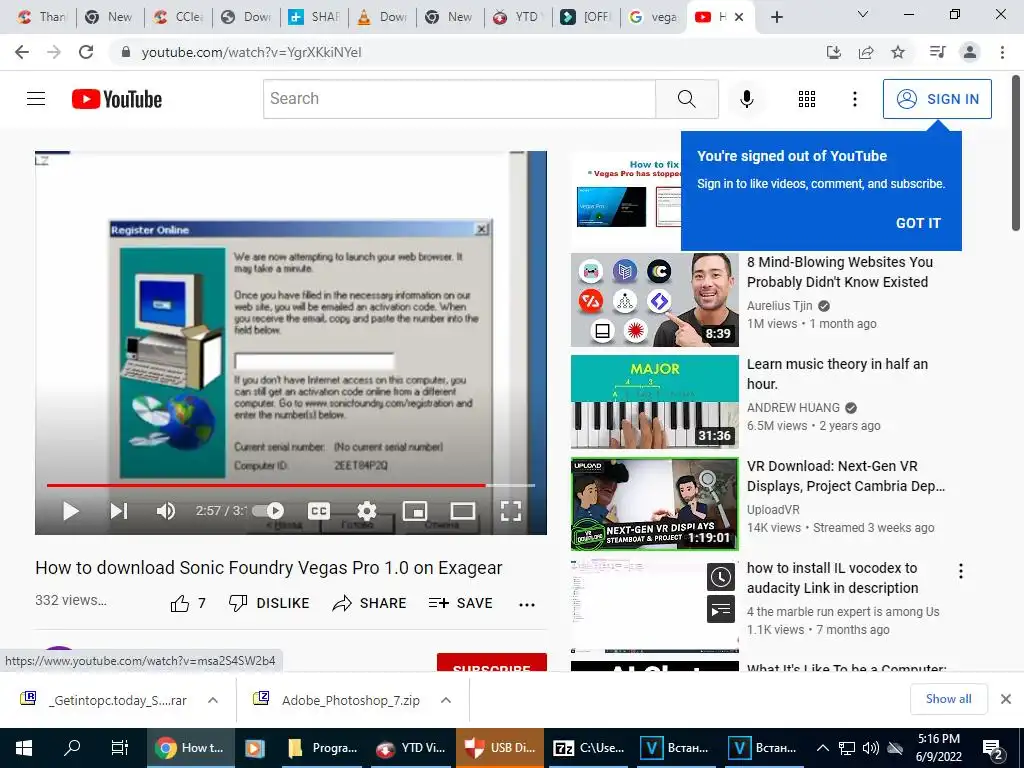Share the video
The image size is (1024, 768).
[369, 603]
